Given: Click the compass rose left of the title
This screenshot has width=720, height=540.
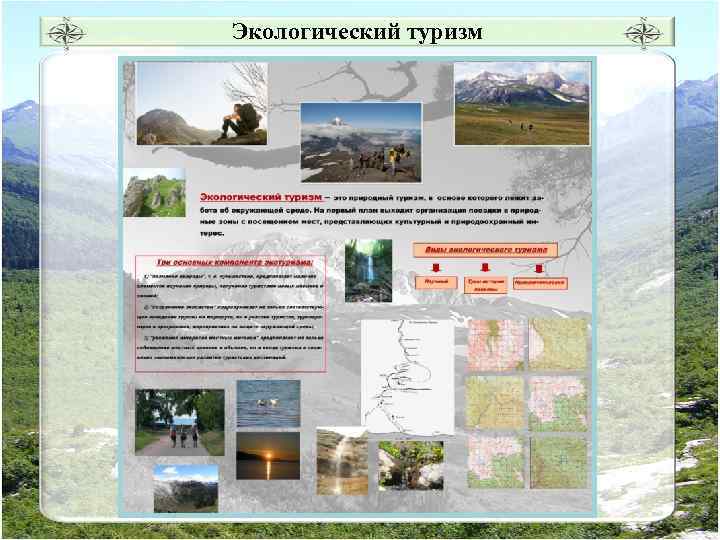Looking at the screenshot, I should 67,33.
